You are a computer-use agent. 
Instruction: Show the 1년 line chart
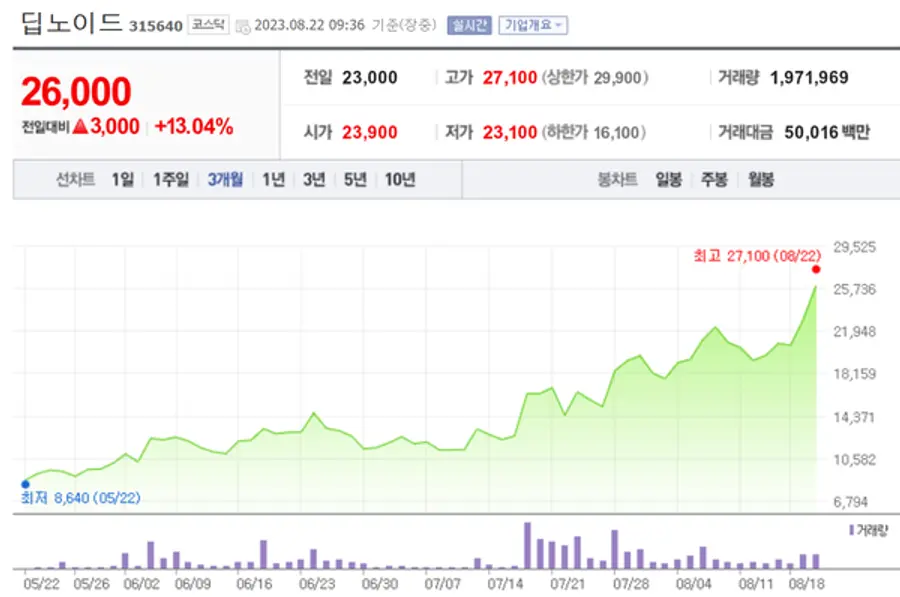coord(273,180)
